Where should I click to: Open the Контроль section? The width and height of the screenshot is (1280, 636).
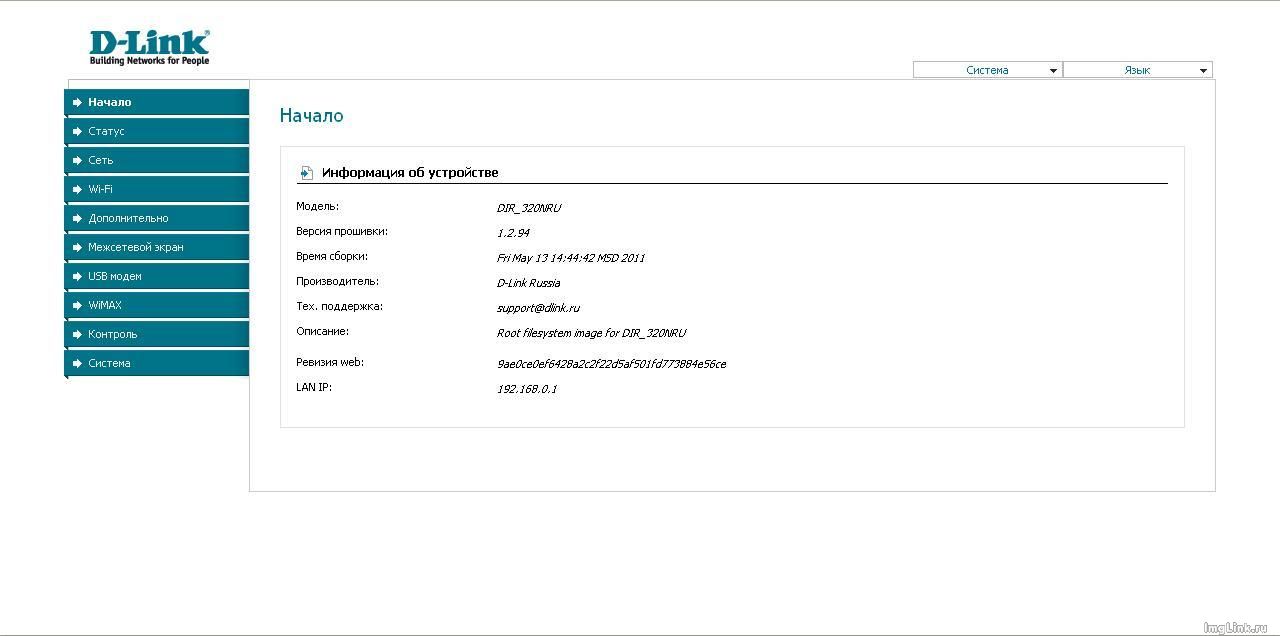point(157,334)
